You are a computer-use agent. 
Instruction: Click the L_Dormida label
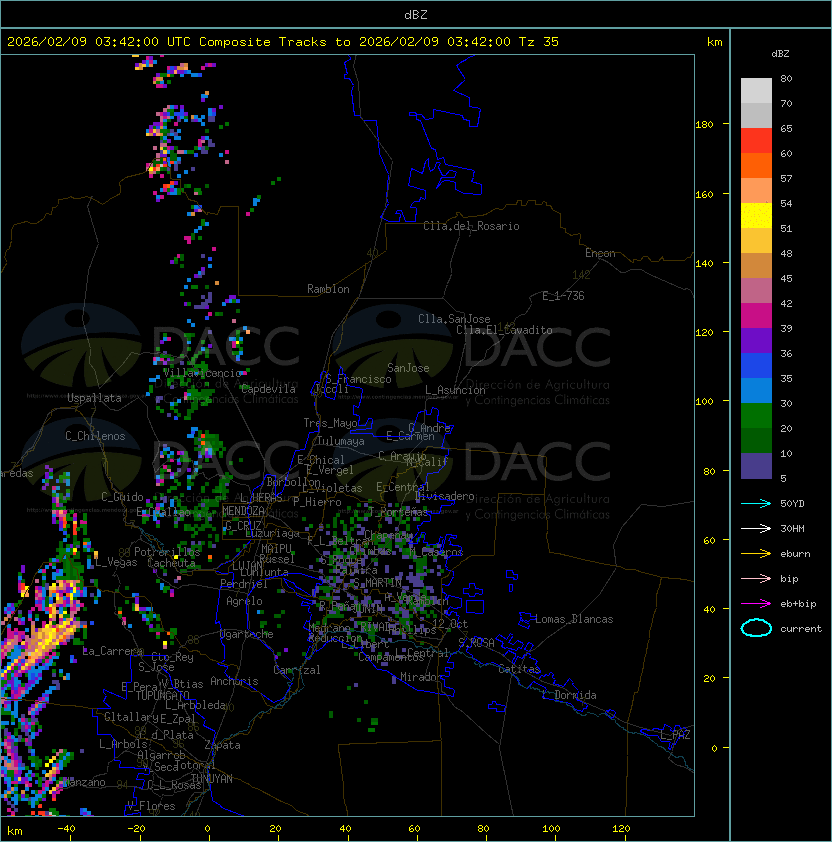569,695
